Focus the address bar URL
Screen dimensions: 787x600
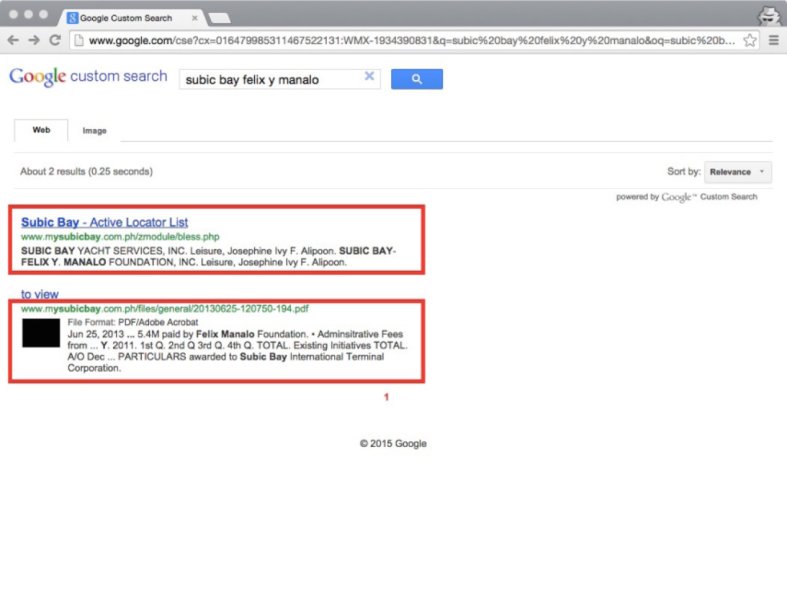point(412,40)
